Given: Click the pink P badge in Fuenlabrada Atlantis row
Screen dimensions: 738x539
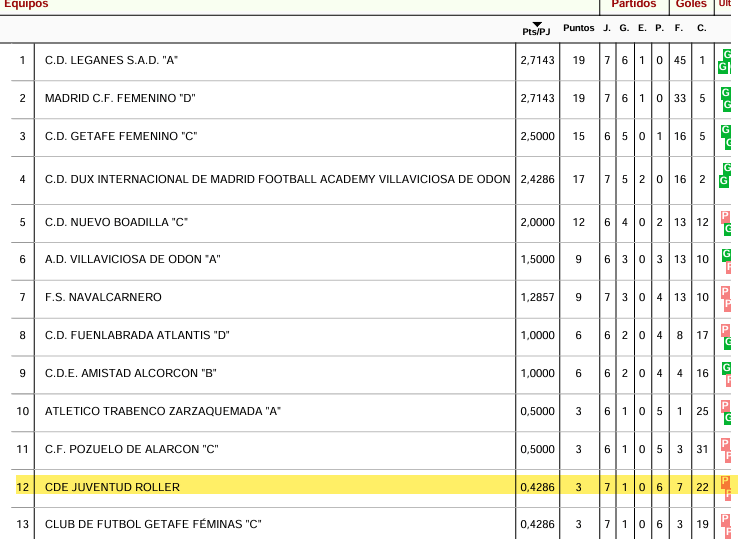Looking at the screenshot, I should [x=725, y=330].
